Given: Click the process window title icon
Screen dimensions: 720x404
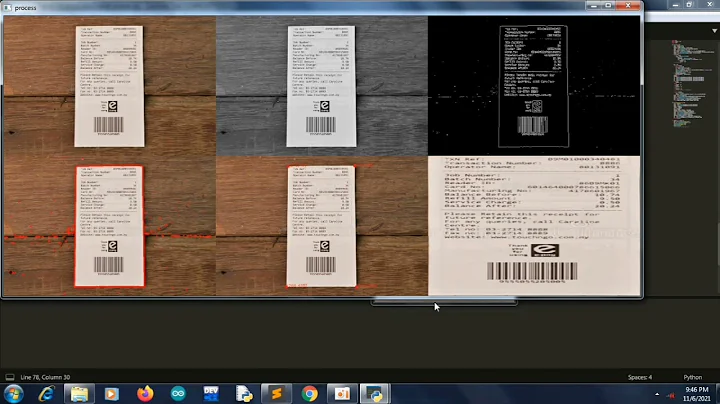Looking at the screenshot, I should click(x=7, y=7).
